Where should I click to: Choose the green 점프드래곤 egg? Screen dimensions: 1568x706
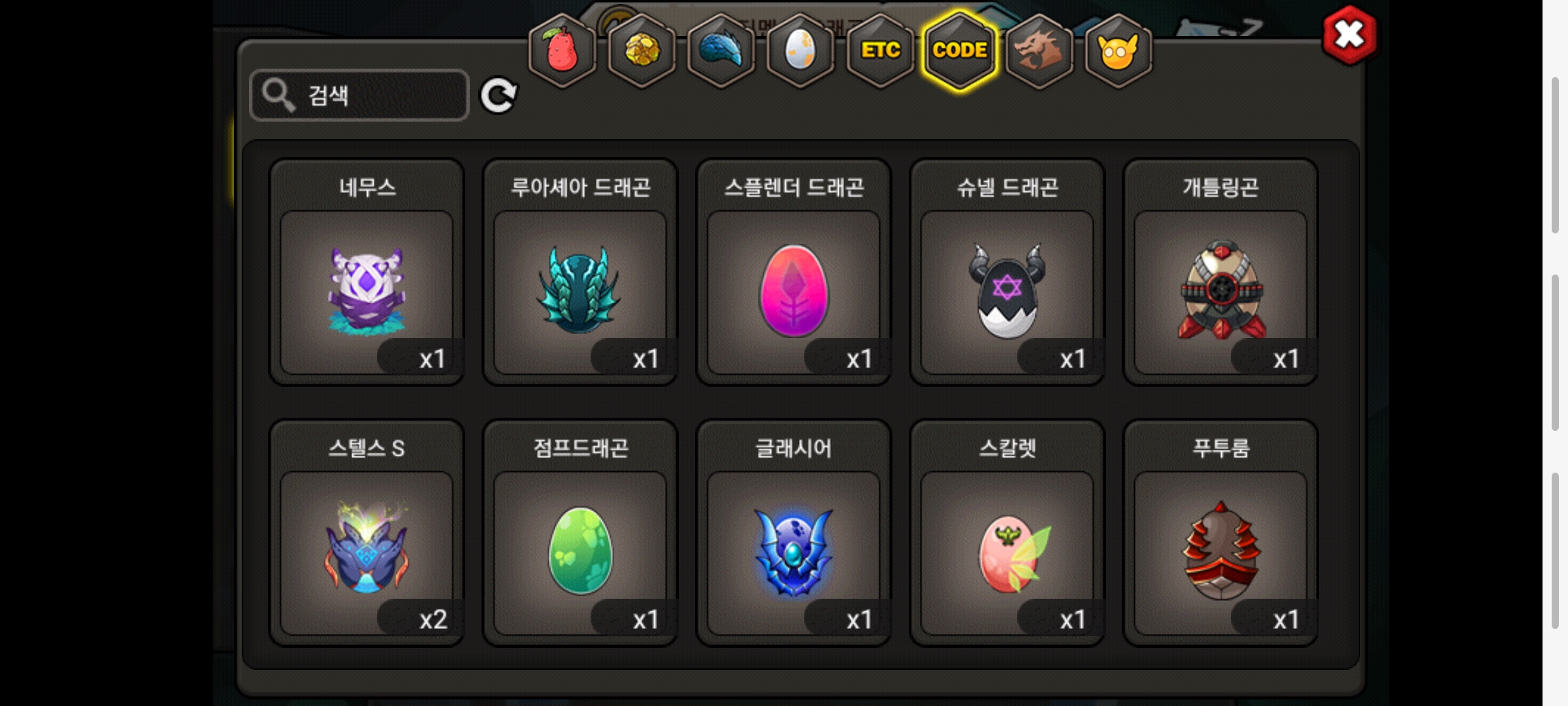(x=580, y=533)
